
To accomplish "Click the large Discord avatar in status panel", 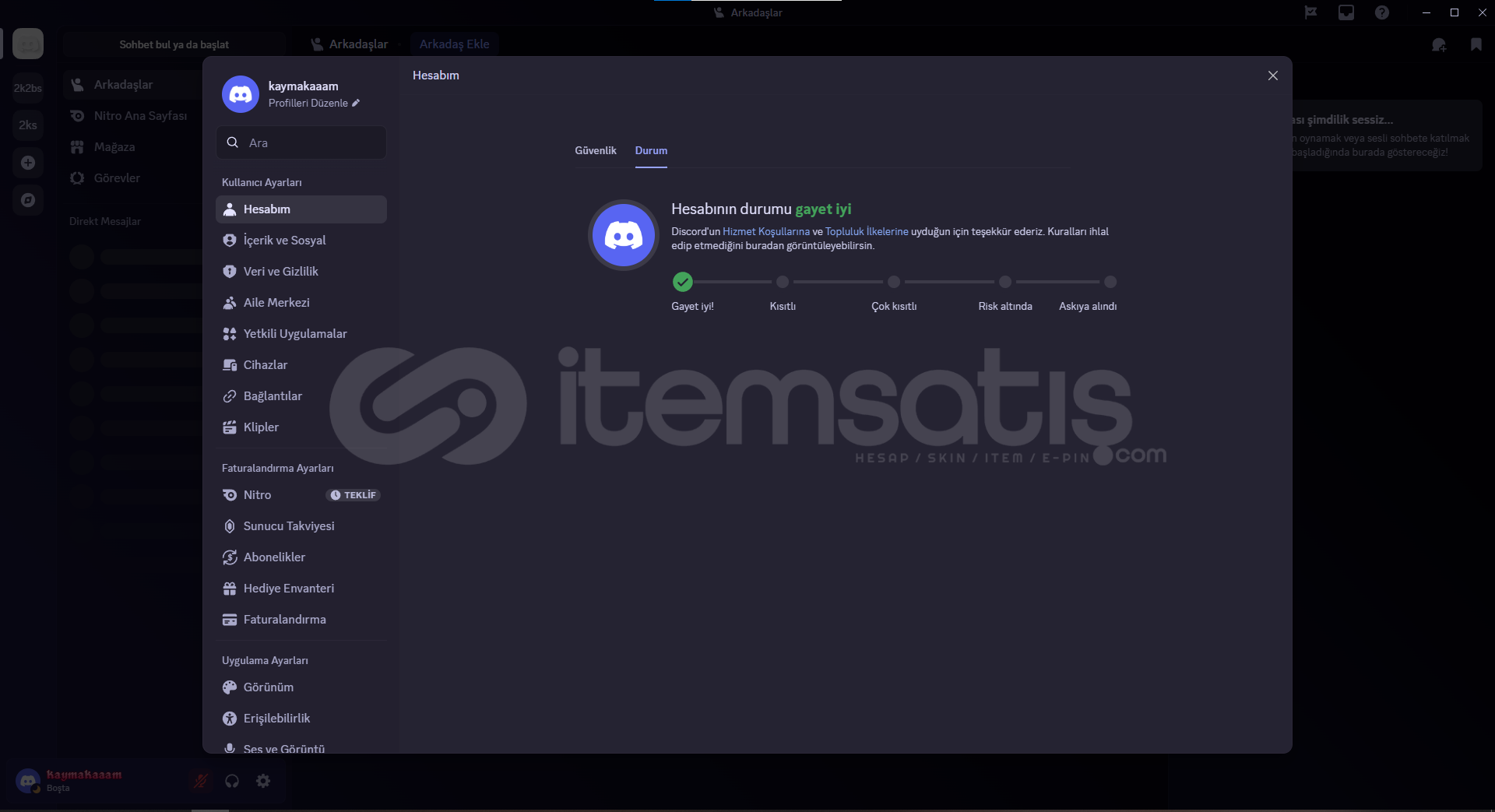I will 624,235.
